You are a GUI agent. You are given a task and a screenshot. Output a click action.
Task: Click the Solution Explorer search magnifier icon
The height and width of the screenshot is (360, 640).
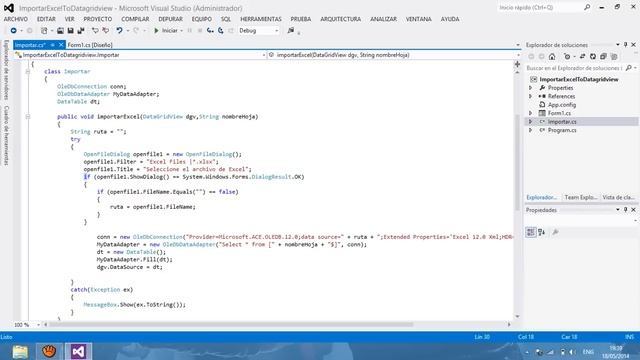coord(629,68)
